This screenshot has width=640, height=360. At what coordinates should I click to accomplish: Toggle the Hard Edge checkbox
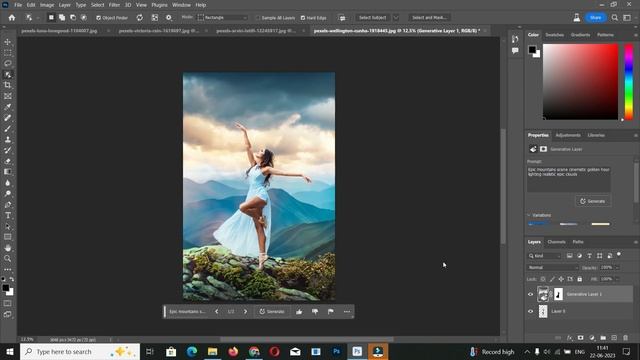(x=303, y=18)
